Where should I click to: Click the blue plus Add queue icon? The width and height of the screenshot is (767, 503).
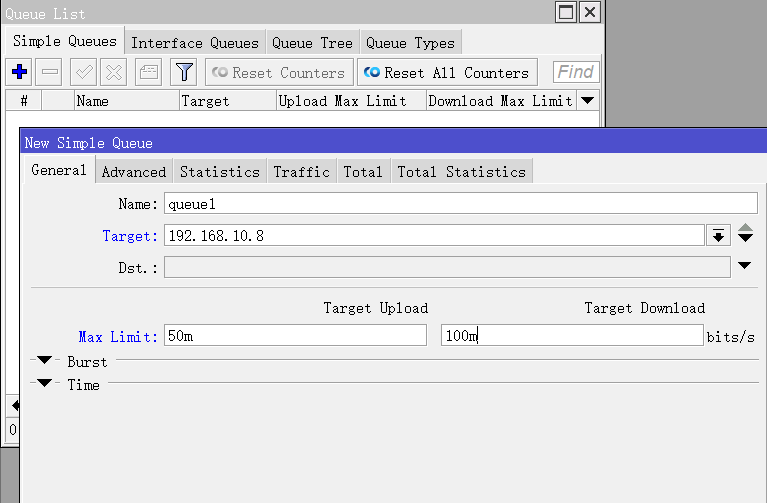[19, 72]
